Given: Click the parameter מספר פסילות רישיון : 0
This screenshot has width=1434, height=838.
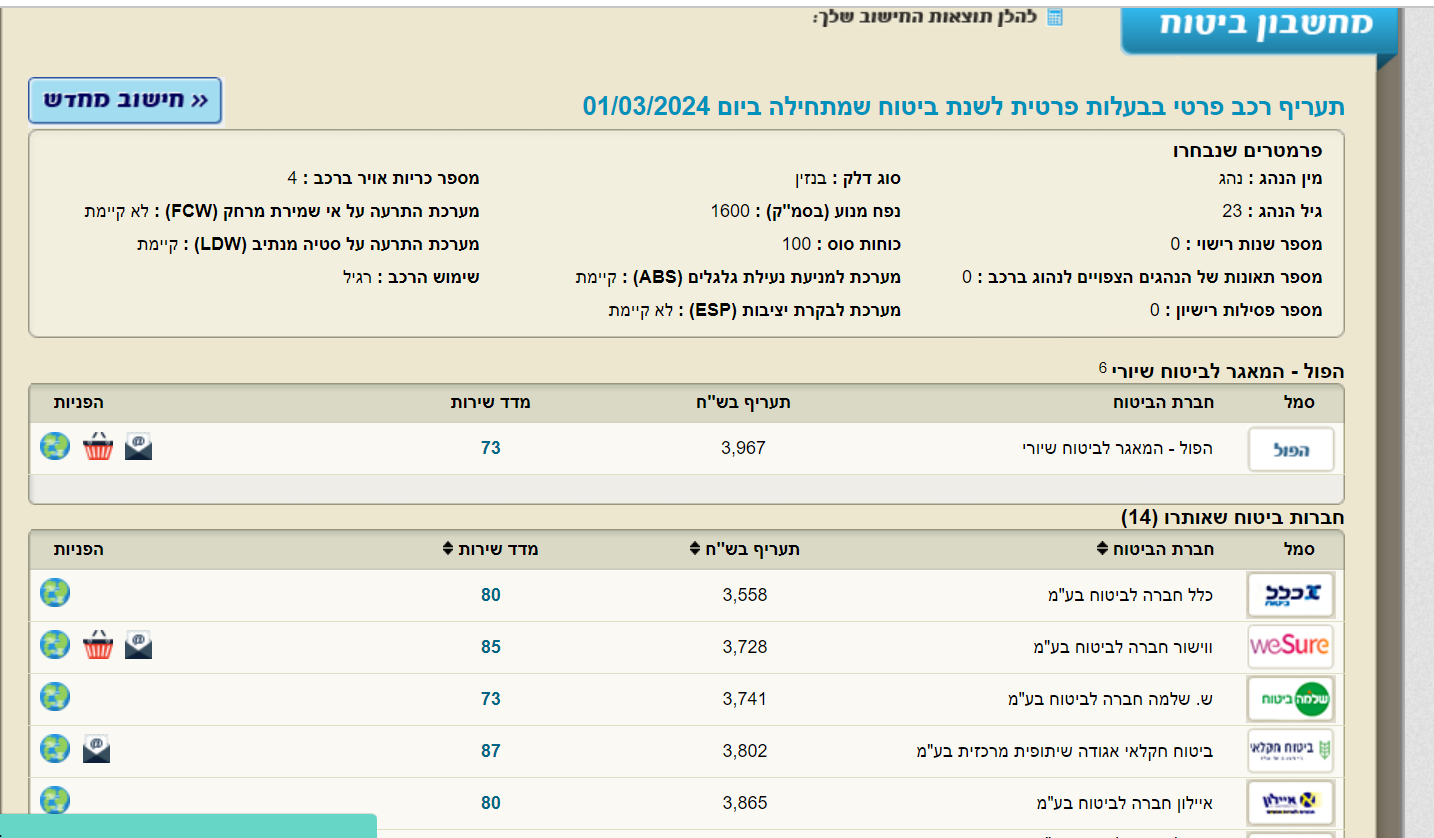Looking at the screenshot, I should click(x=1236, y=310).
